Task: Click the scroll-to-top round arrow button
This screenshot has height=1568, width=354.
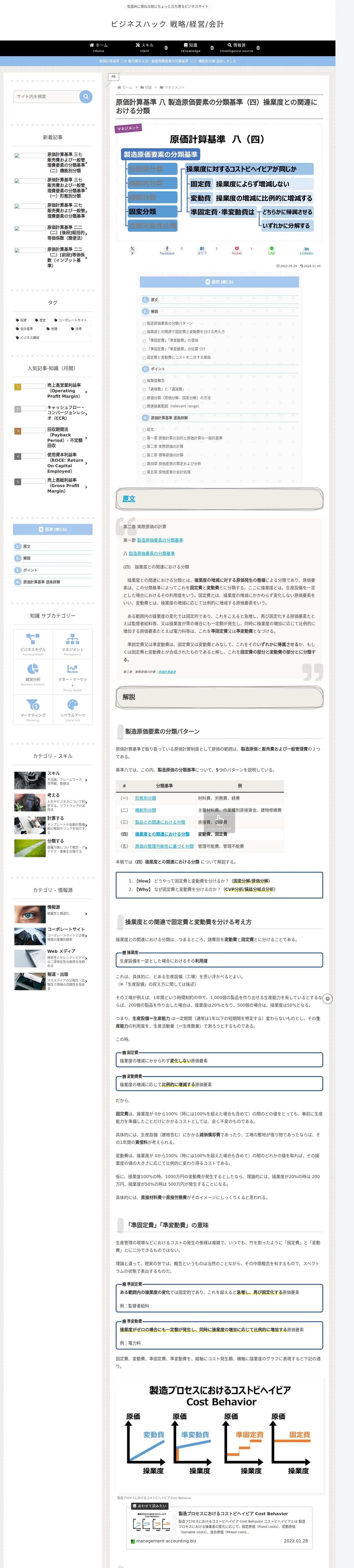Action: point(328,999)
